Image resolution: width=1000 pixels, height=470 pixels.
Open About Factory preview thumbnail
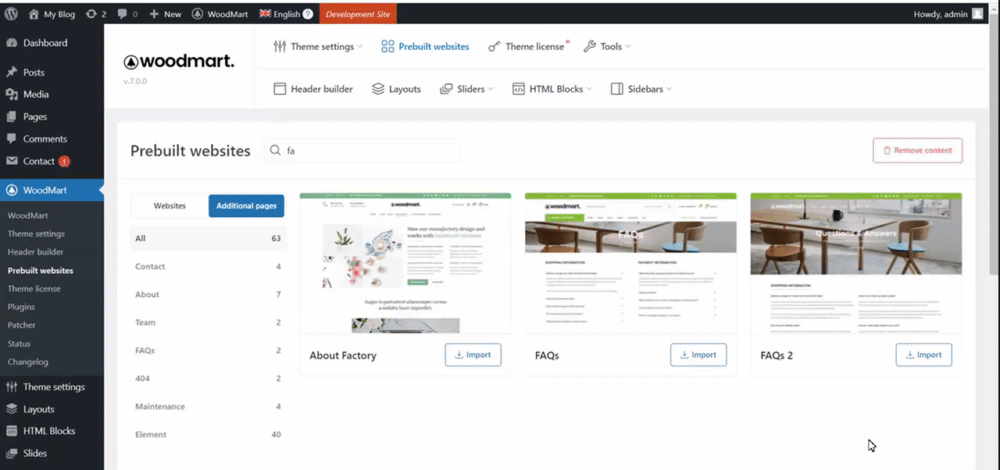(x=406, y=263)
